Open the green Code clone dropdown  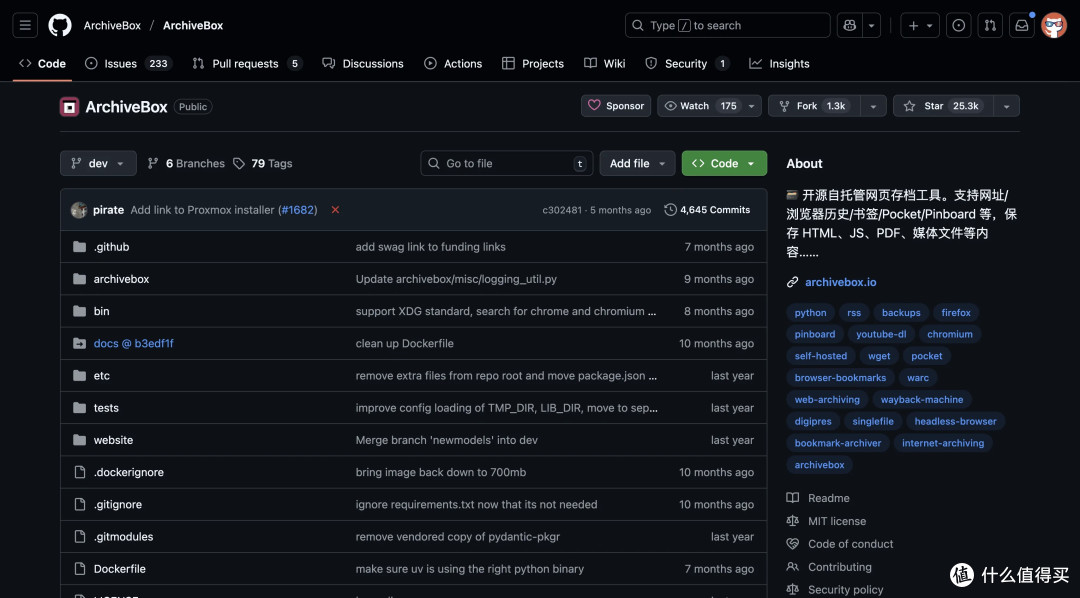724,163
